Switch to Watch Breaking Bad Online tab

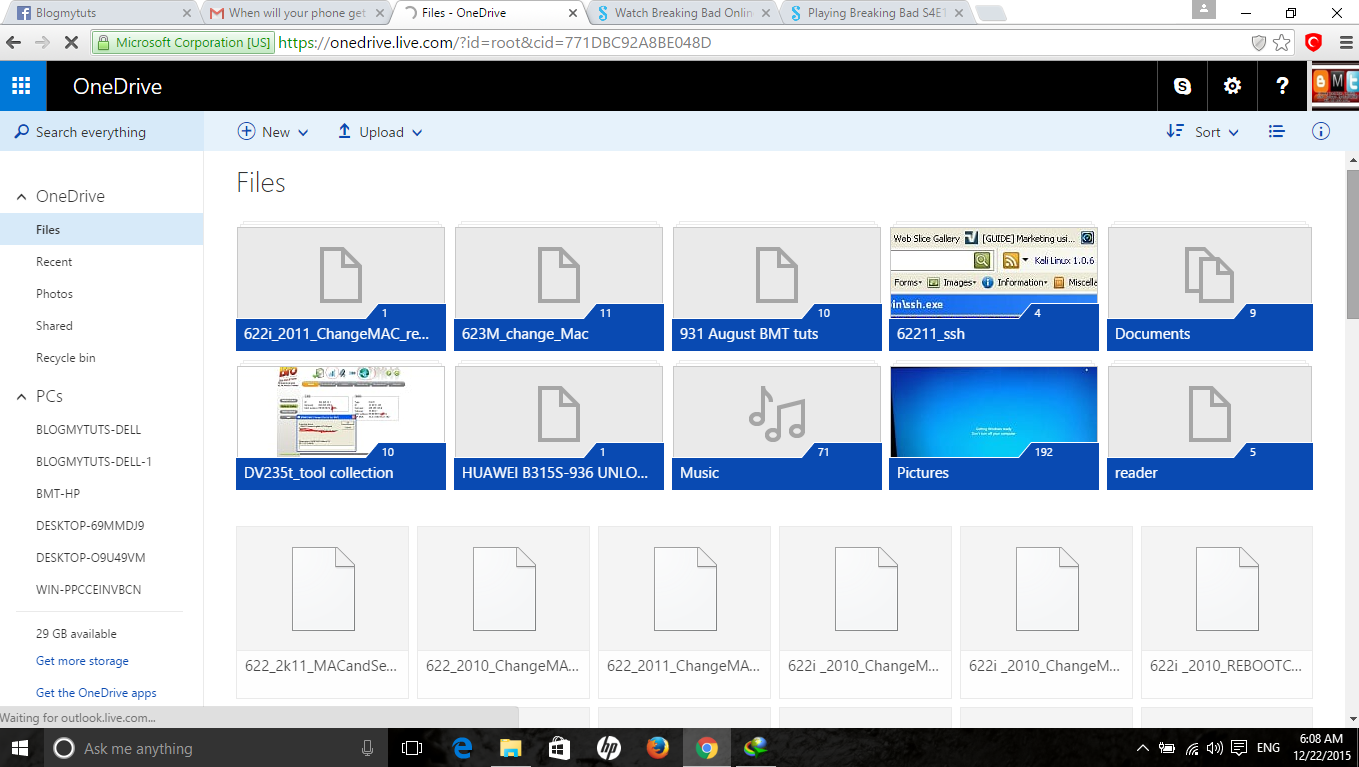pos(683,13)
